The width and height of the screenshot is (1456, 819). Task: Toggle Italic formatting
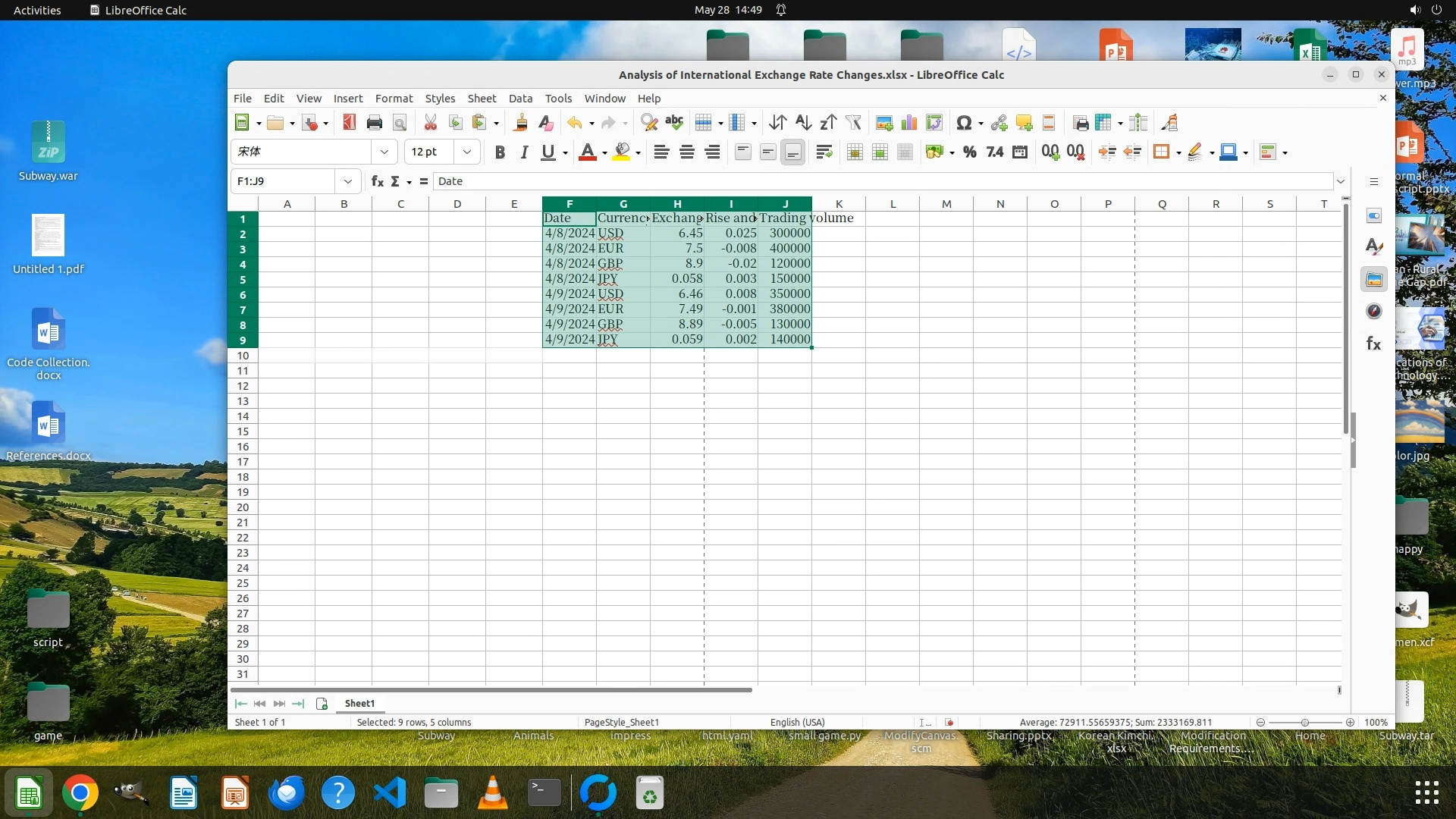click(x=523, y=152)
